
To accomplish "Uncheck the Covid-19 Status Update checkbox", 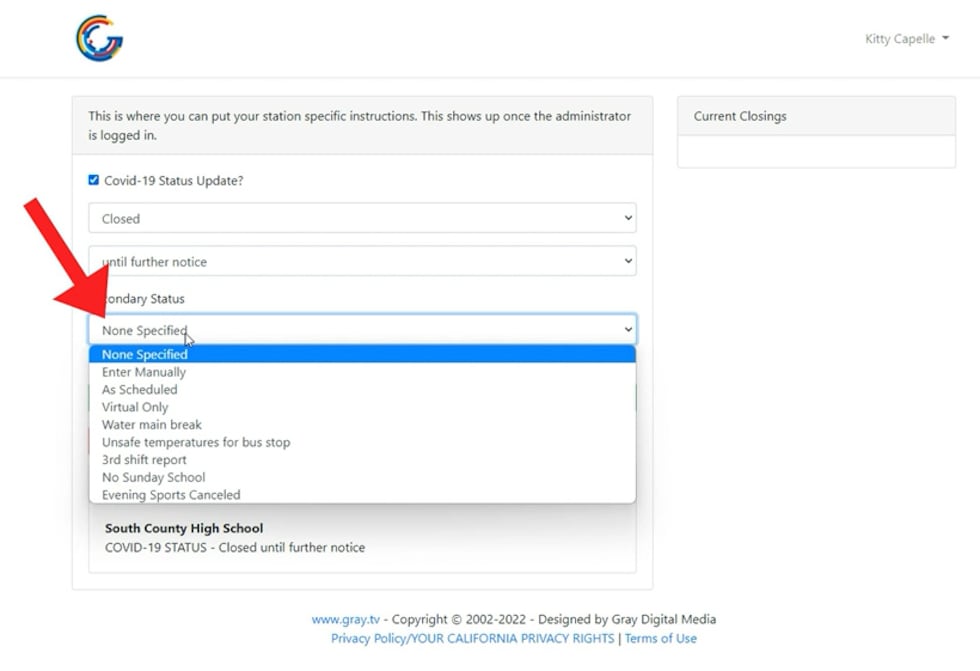I will [x=94, y=180].
